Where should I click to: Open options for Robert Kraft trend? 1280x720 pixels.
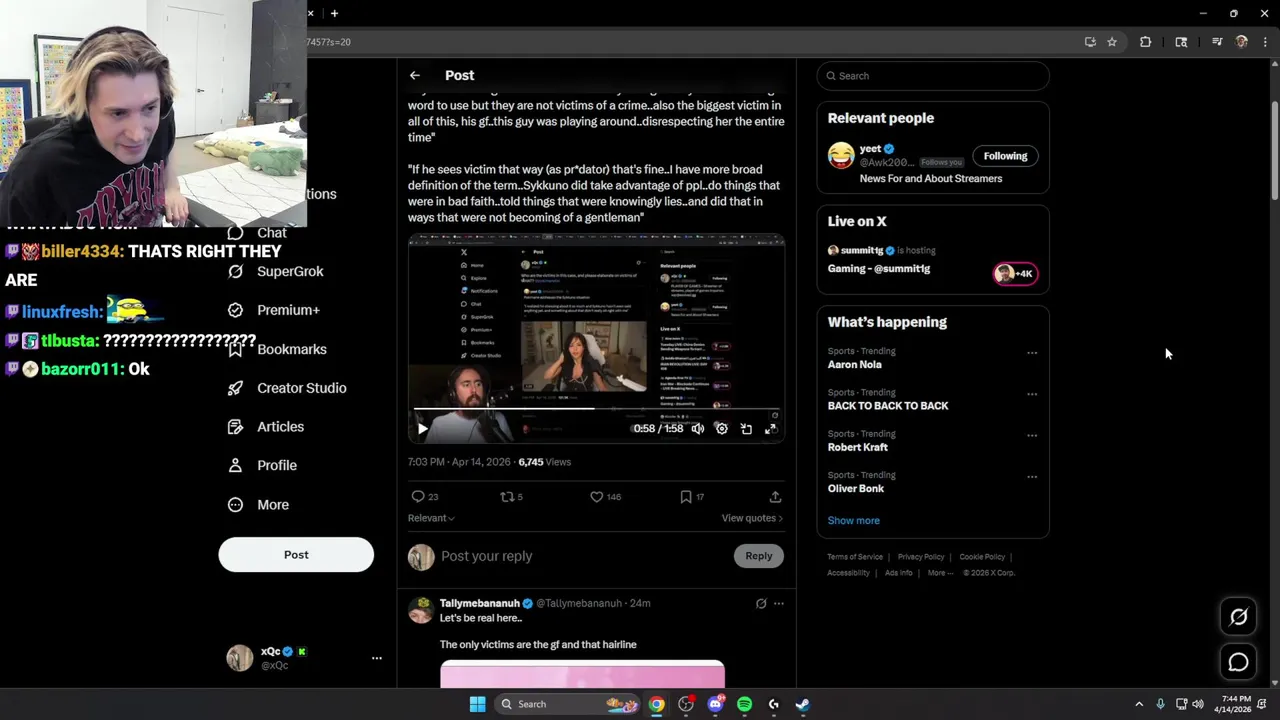point(1032,436)
